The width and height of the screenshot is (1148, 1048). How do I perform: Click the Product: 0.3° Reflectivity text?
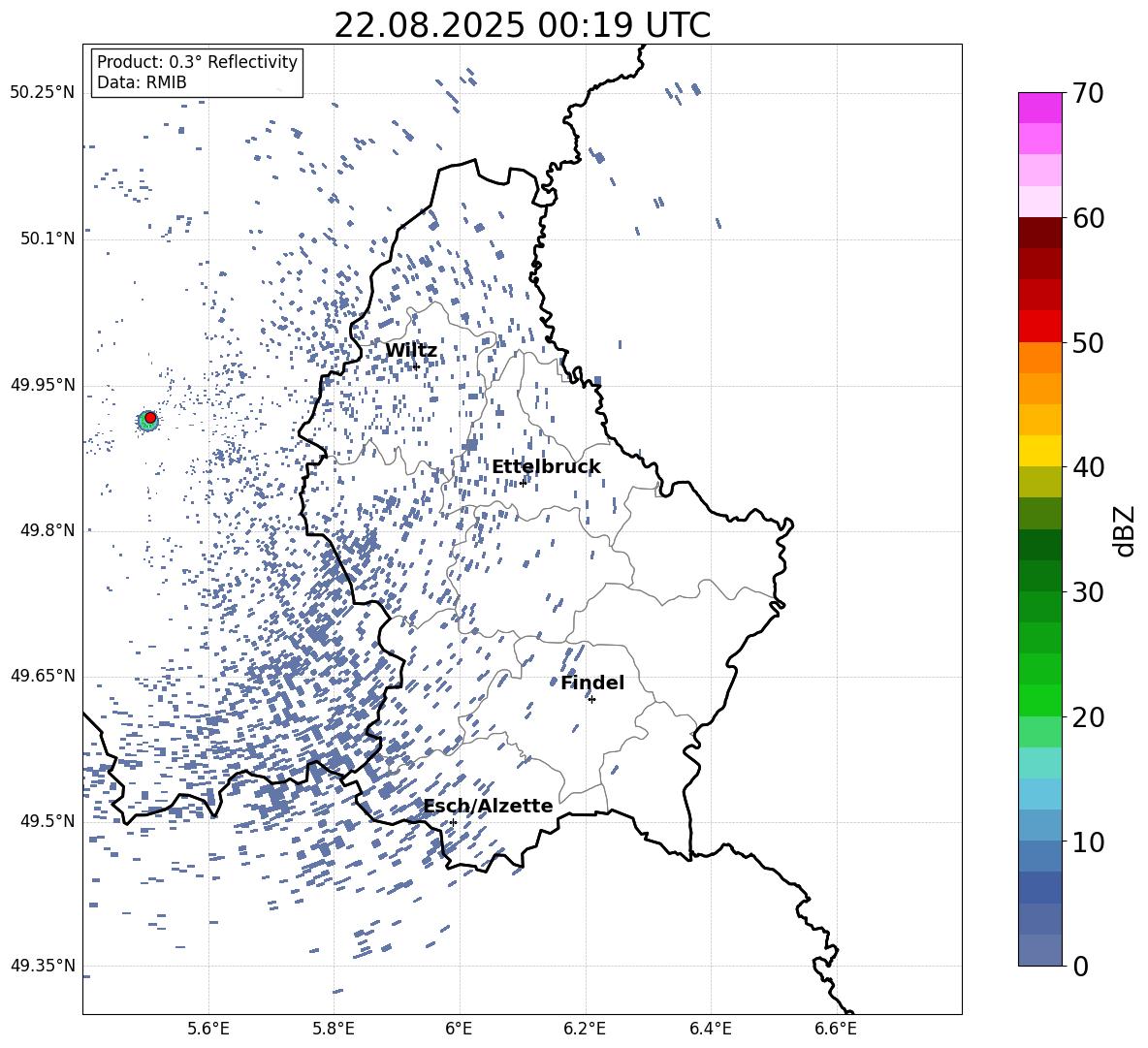[197, 62]
